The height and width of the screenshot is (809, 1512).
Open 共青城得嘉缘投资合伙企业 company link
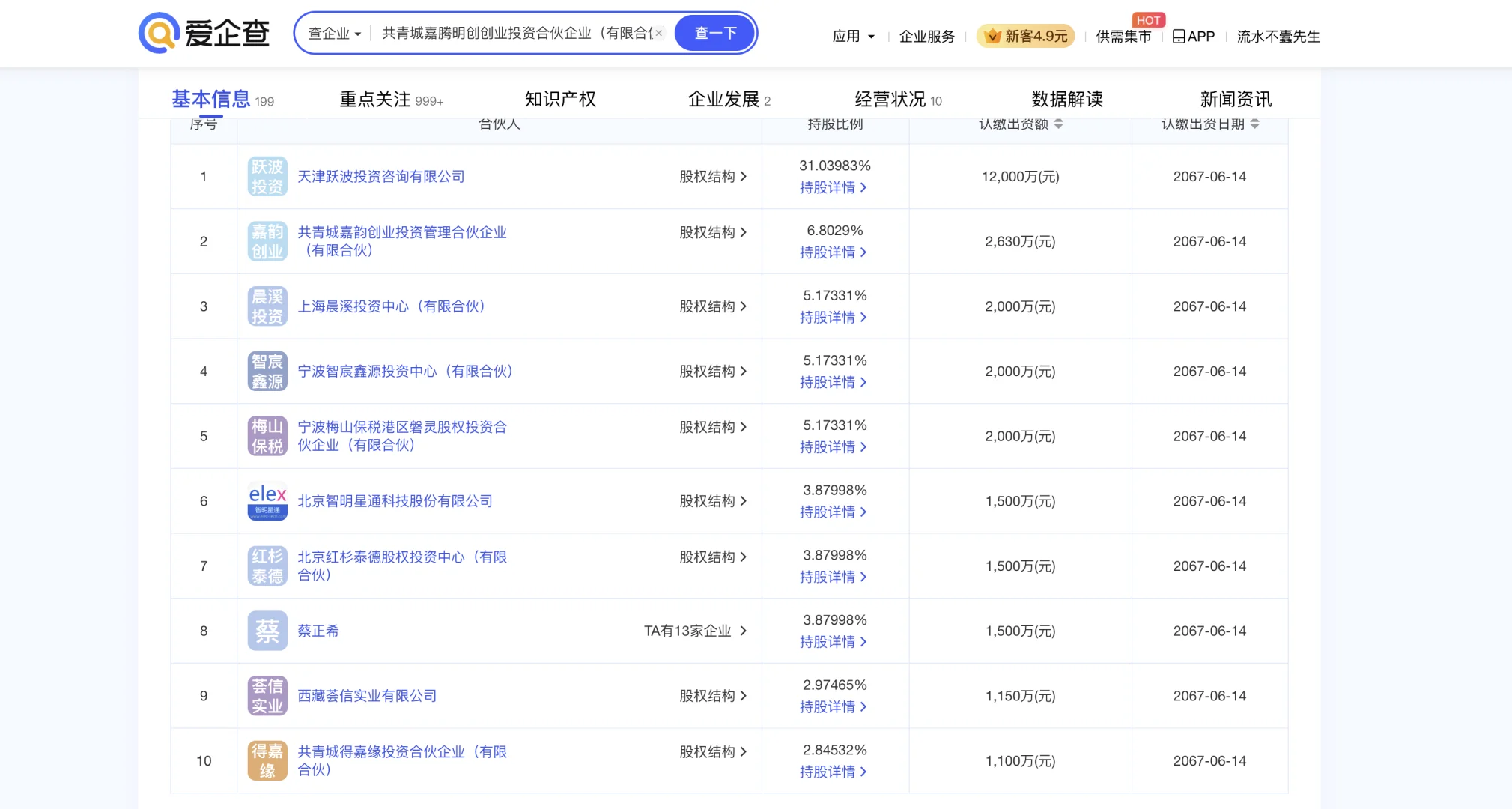pos(402,761)
